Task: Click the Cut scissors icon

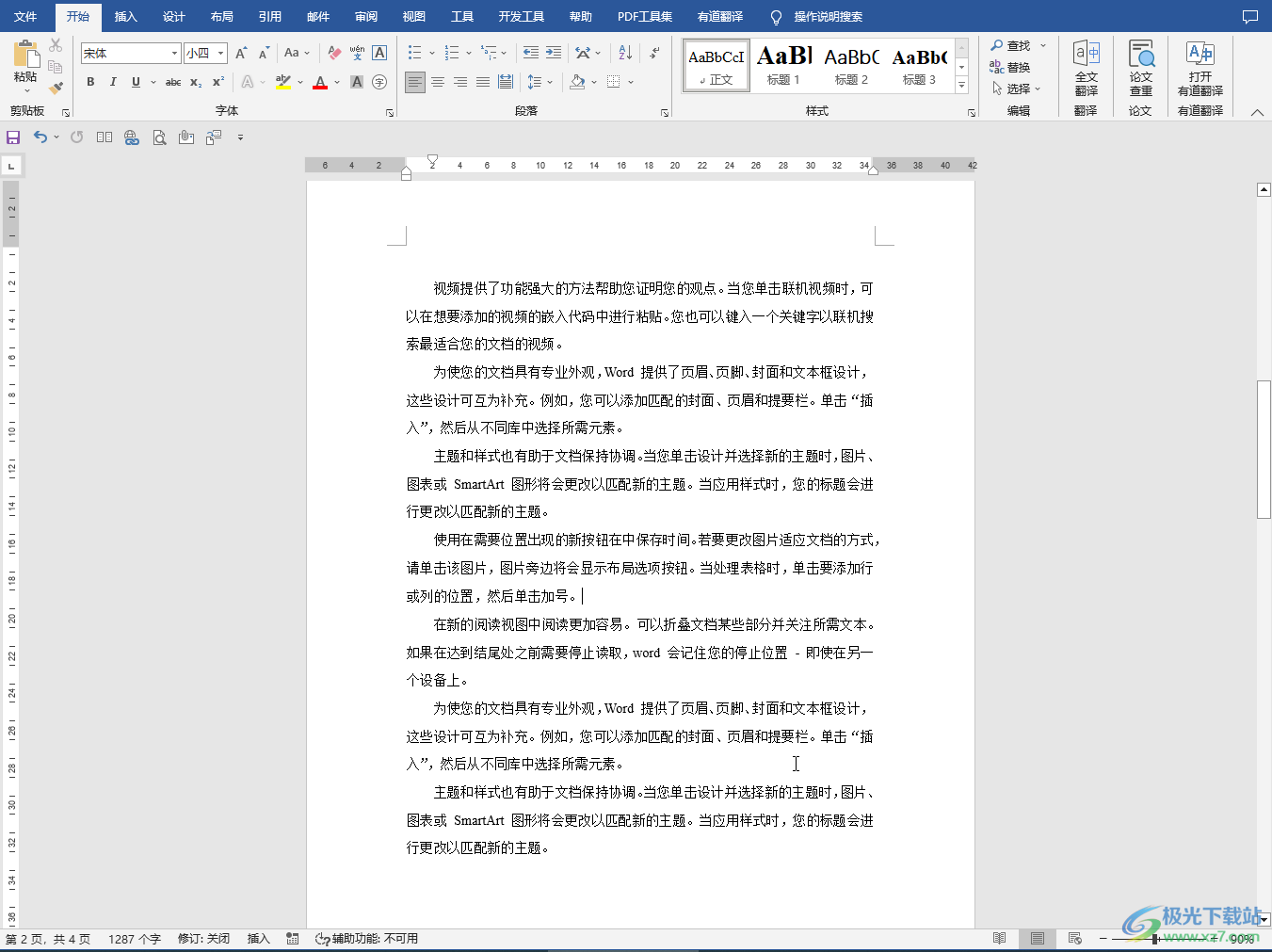Action: click(56, 45)
